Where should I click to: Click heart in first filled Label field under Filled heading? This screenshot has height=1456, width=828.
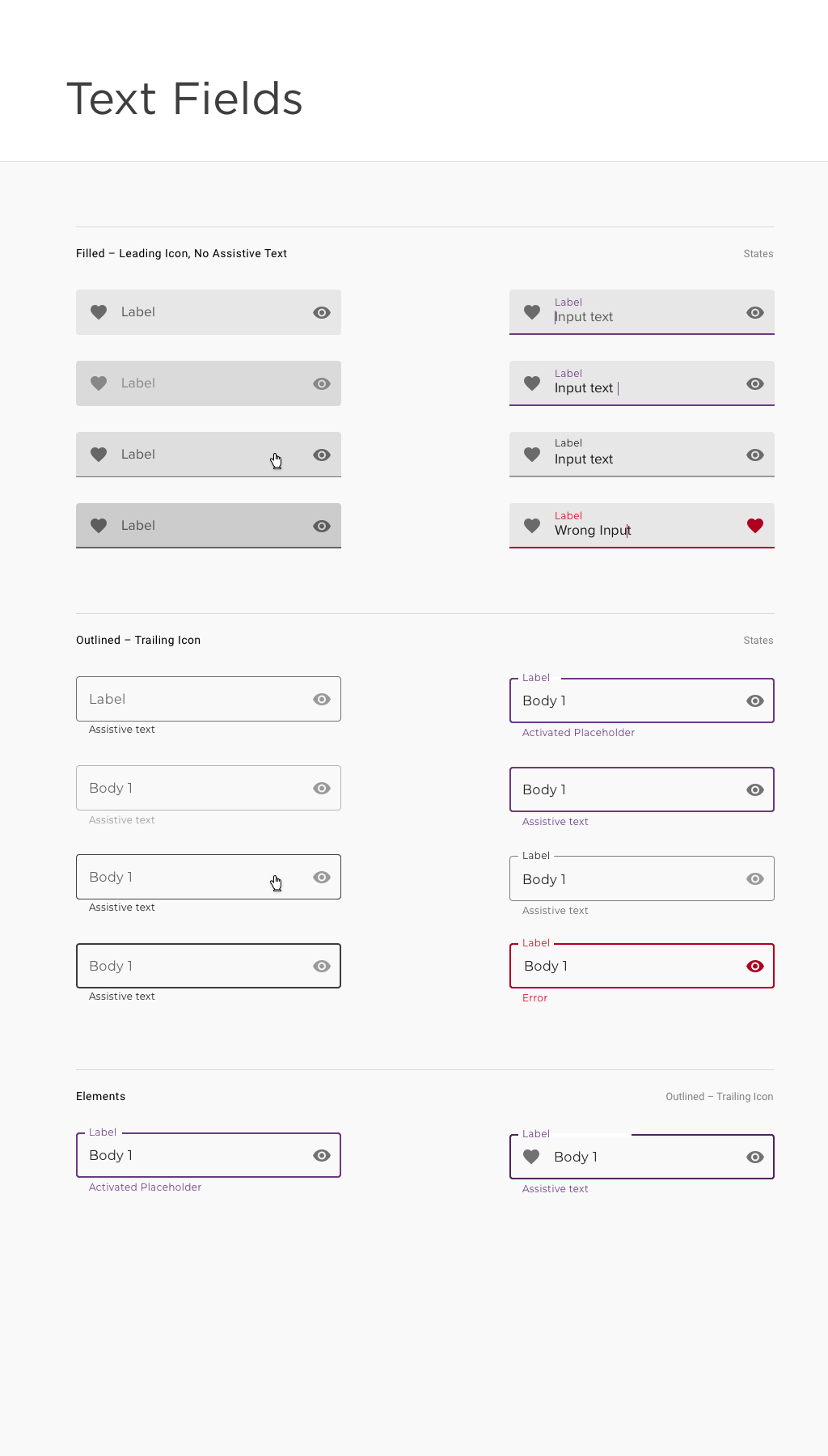pos(99,312)
